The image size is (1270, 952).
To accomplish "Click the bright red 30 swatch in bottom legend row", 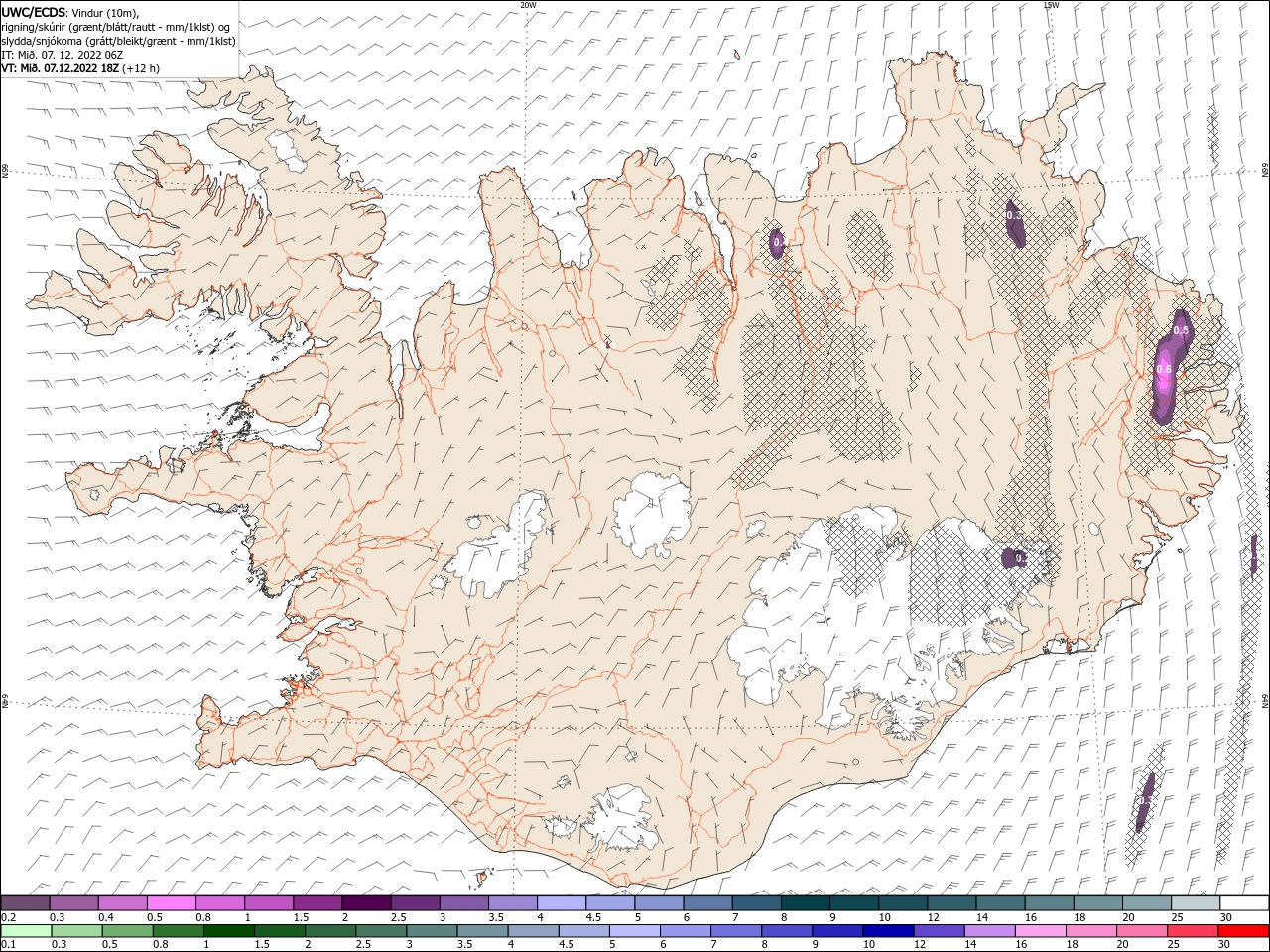I will click(1242, 931).
